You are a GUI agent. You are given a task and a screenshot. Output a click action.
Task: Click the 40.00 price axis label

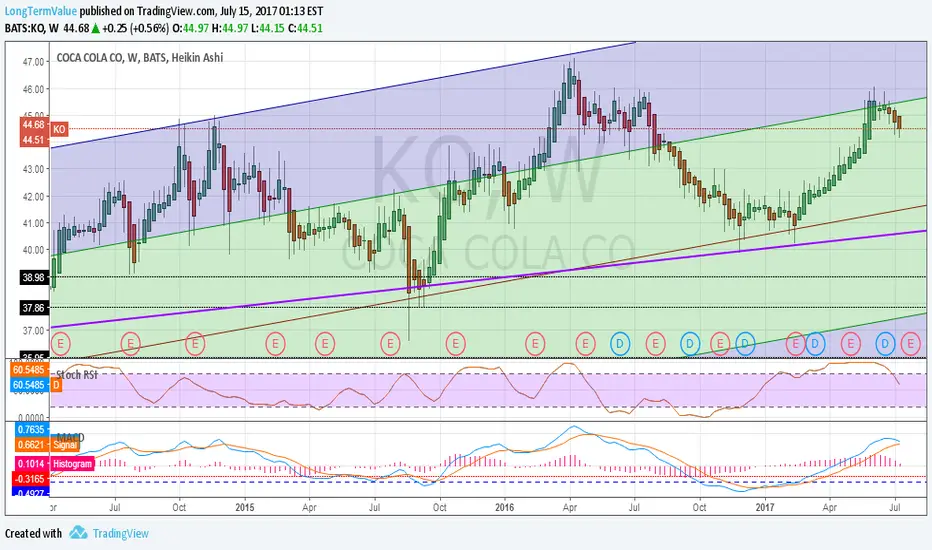click(x=33, y=250)
